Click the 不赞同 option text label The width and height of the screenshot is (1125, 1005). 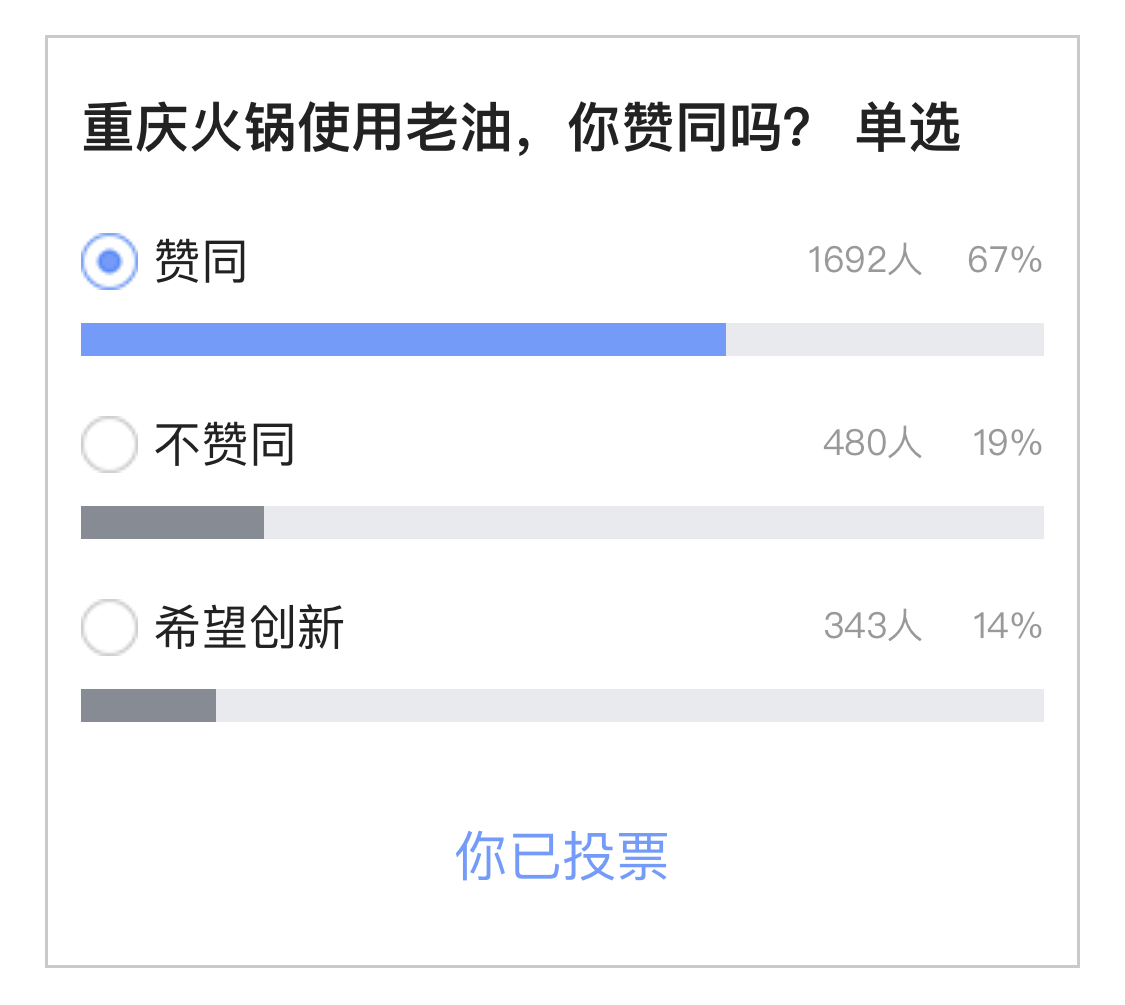tap(222, 444)
